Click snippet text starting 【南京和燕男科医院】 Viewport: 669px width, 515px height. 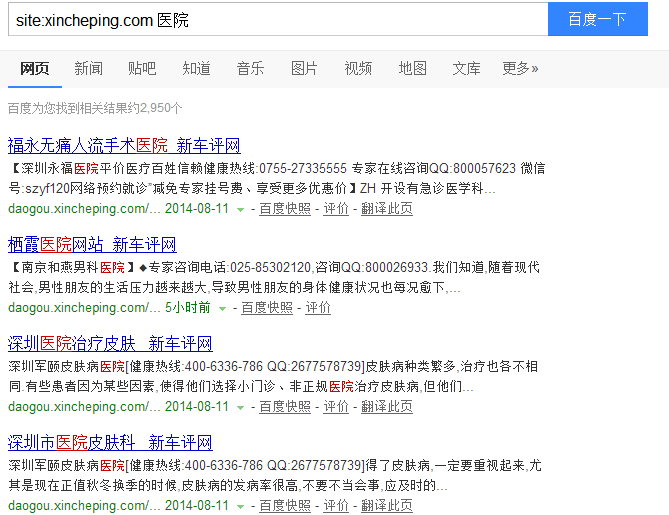click(x=274, y=277)
